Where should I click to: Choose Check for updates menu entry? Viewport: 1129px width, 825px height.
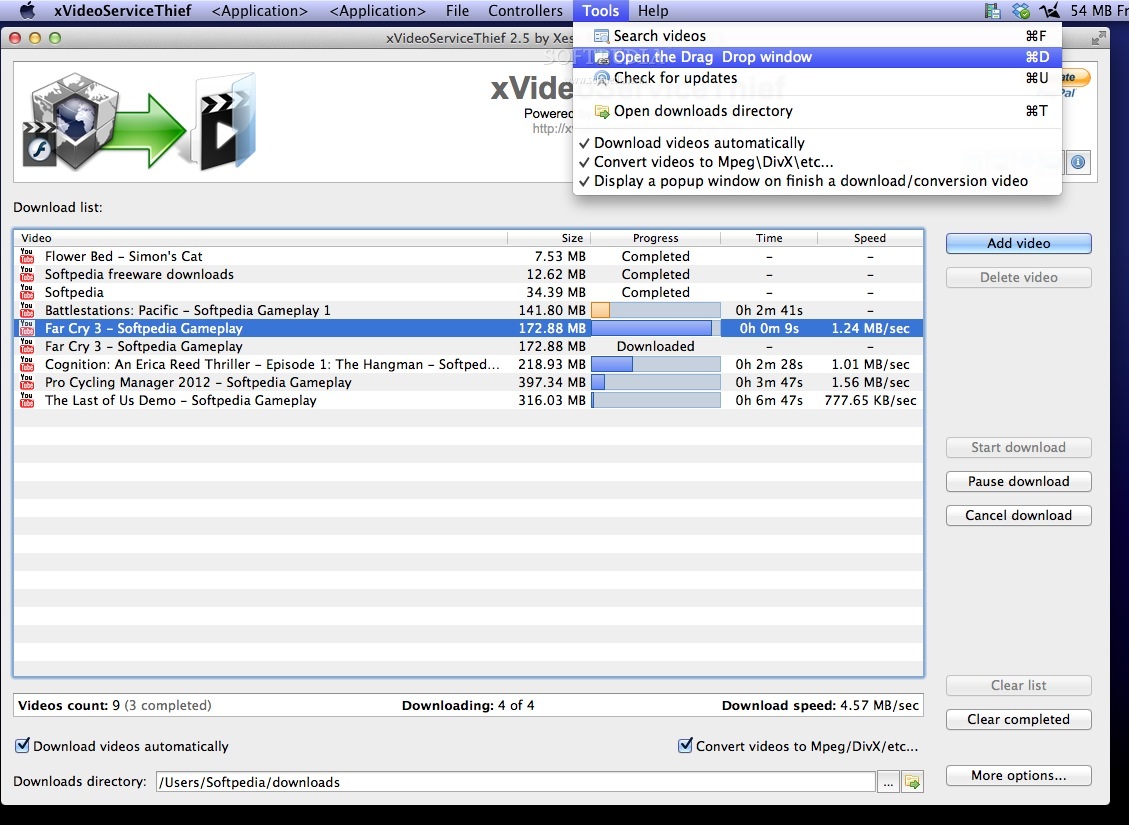(x=817, y=78)
